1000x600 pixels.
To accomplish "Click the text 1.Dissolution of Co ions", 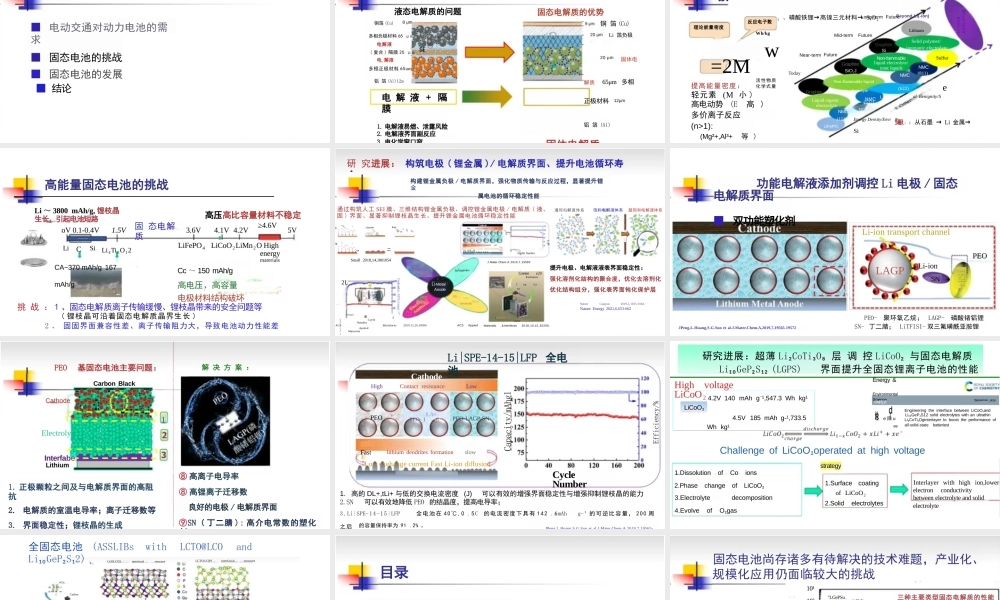I will pos(716,473).
